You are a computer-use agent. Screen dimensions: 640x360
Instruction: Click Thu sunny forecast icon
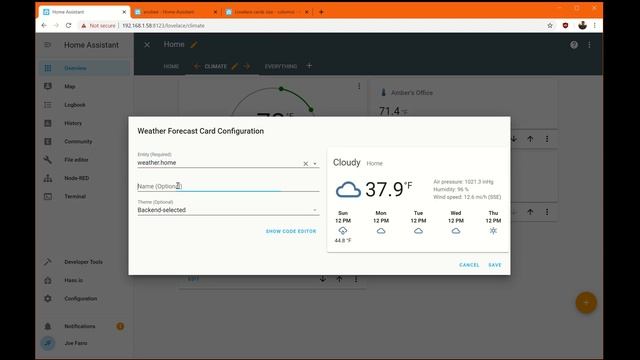tap(493, 231)
